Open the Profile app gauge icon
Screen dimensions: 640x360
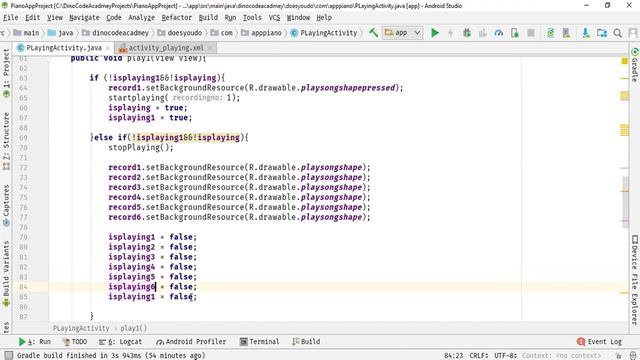tap(498, 33)
